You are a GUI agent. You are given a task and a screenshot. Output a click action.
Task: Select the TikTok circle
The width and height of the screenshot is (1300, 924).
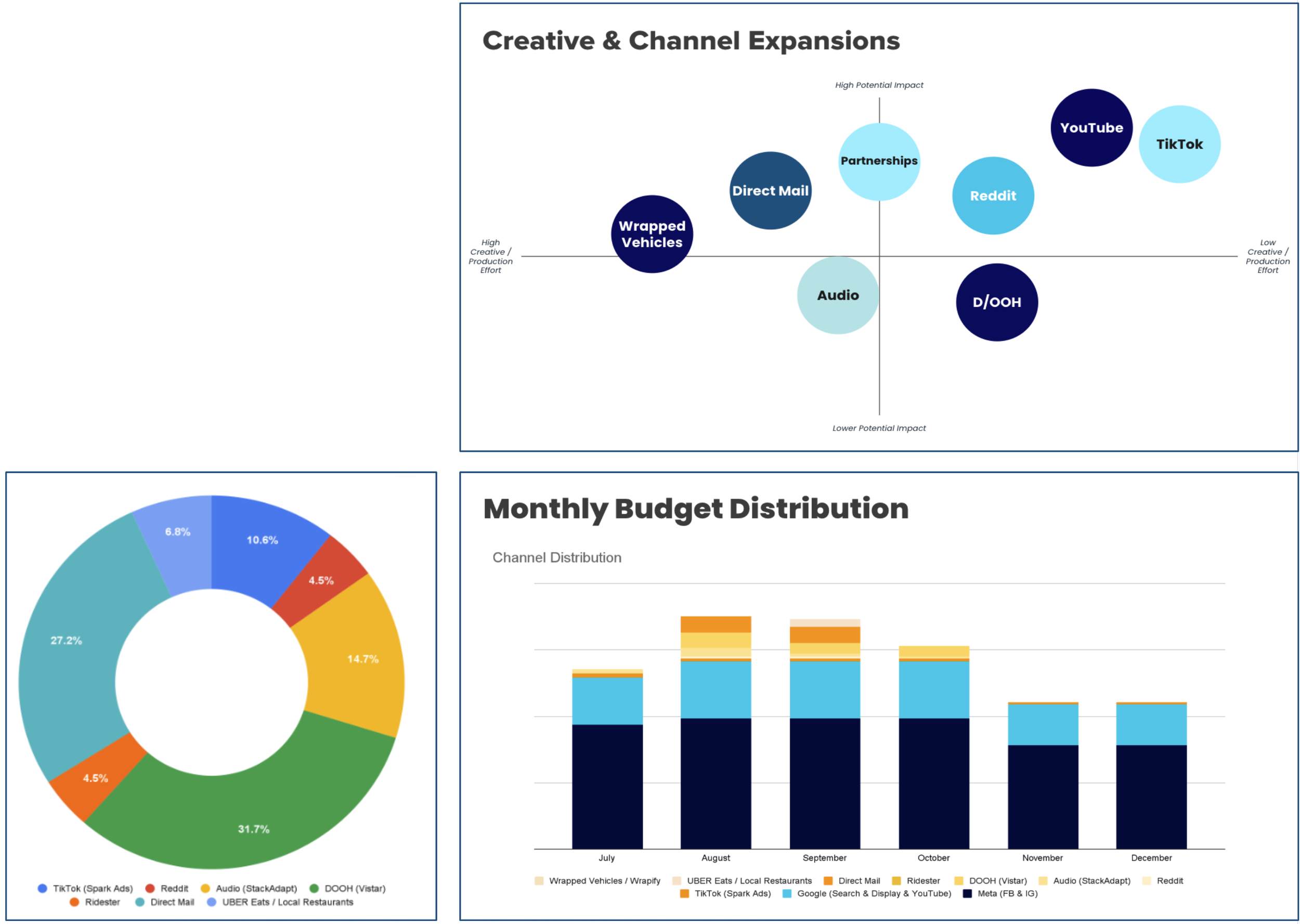point(1179,144)
